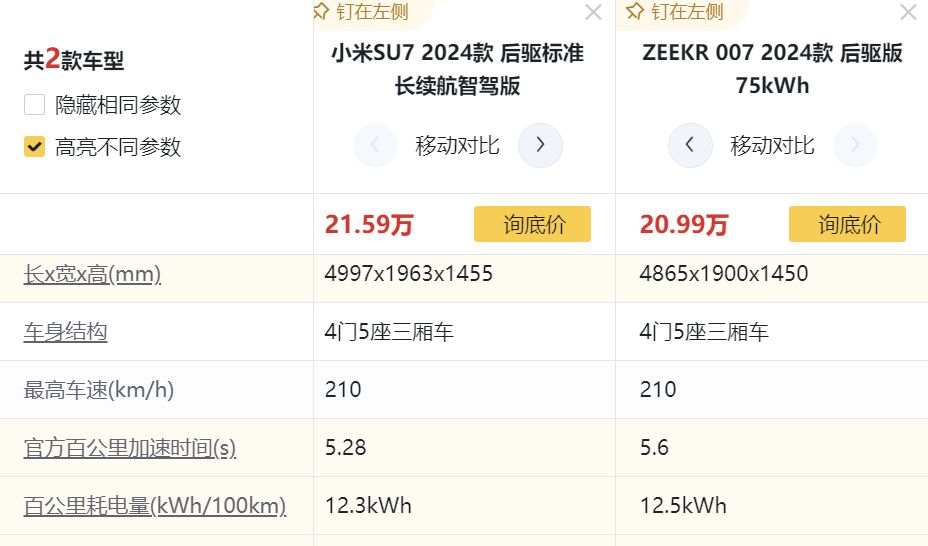Uncheck 高亮不同参数 checkbox
The width and height of the screenshot is (928, 546).
click(35, 147)
